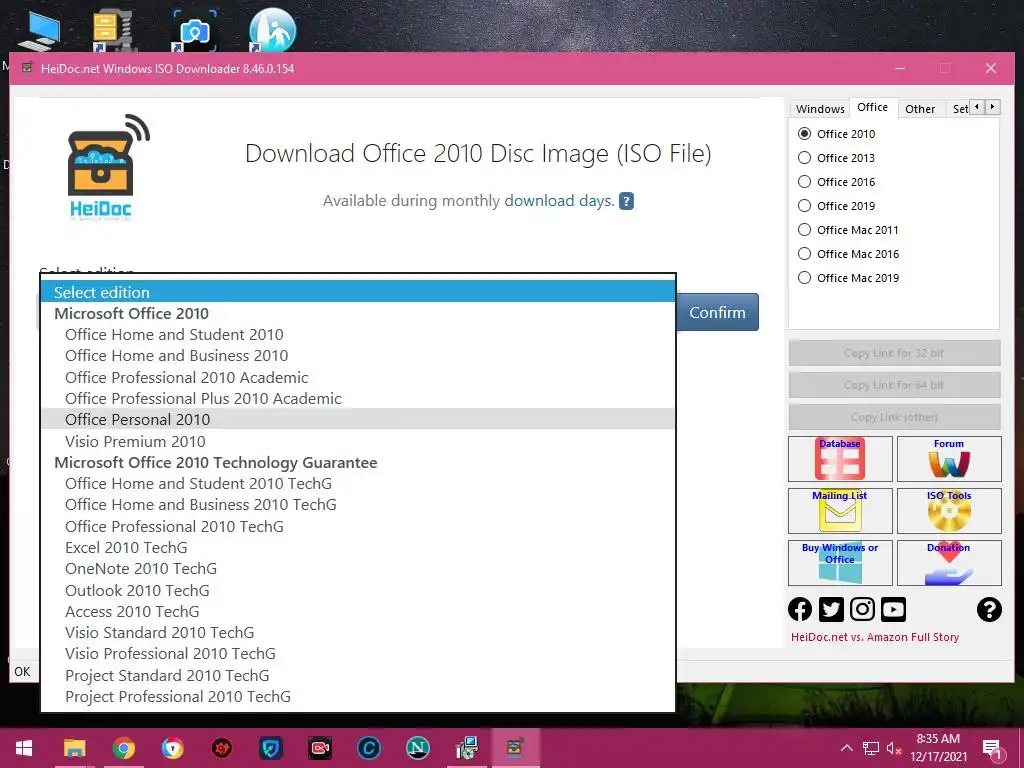This screenshot has height=768, width=1024.
Task: Select the Office 2013 radio button
Action: (805, 158)
